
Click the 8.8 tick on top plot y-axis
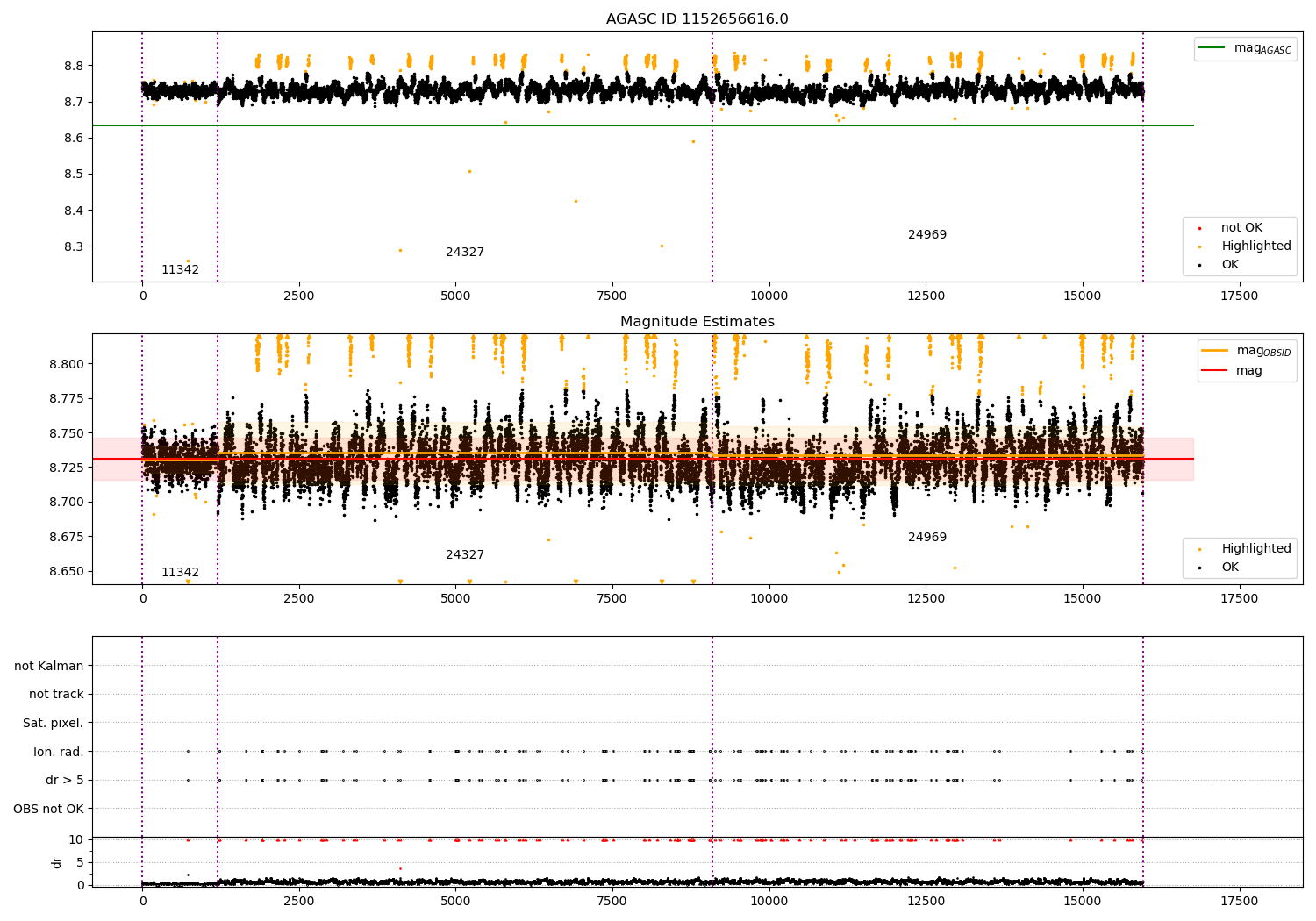coord(74,66)
